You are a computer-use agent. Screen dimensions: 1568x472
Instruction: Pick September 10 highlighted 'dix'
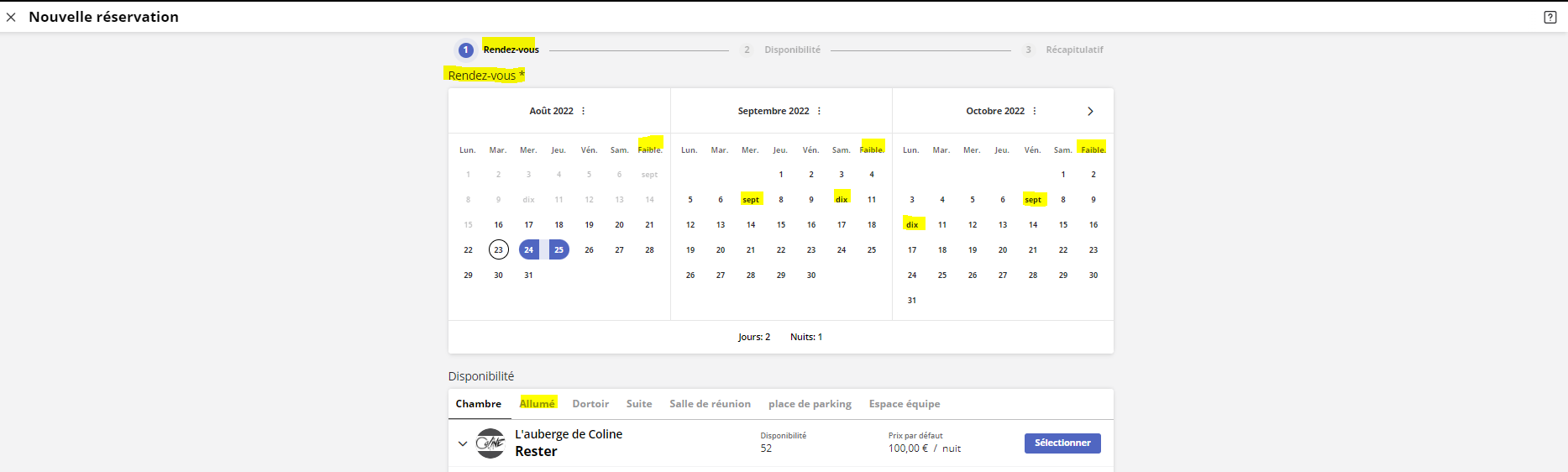pyautogui.click(x=842, y=199)
